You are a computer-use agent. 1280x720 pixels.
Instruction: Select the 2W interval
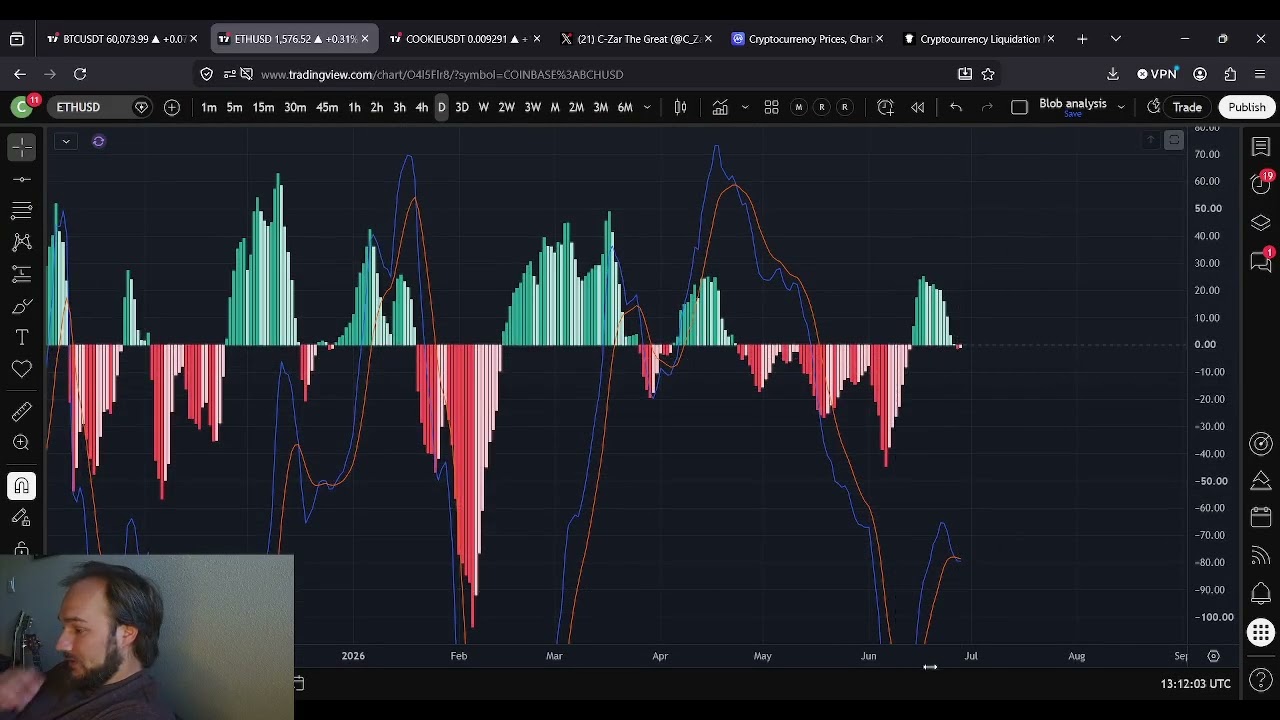pos(506,107)
